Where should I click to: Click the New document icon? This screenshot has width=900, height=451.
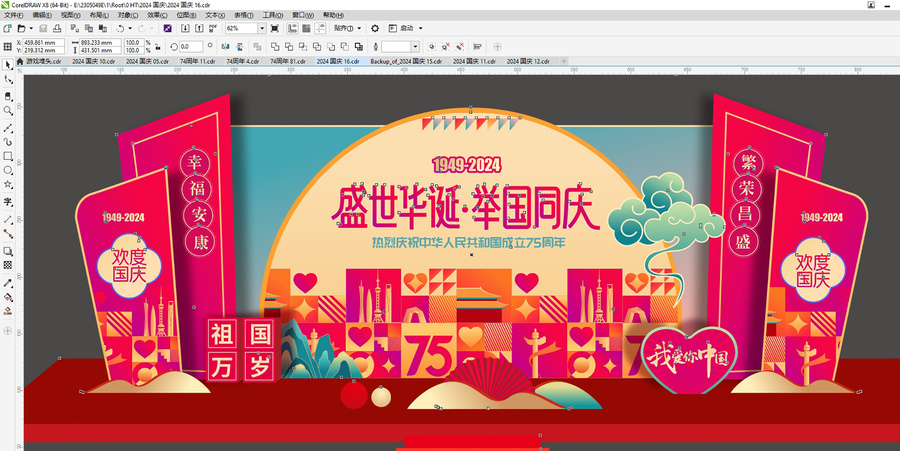tap(7, 28)
